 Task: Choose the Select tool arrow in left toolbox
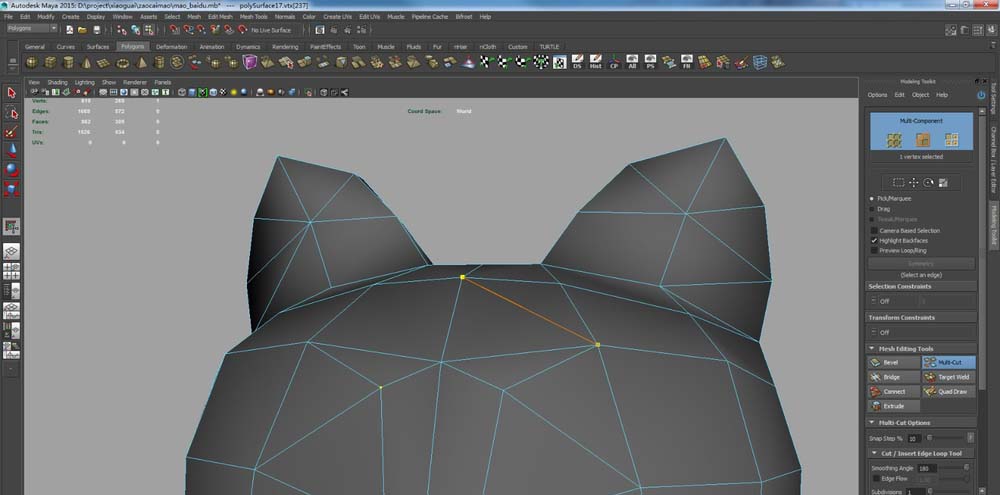pos(11,93)
